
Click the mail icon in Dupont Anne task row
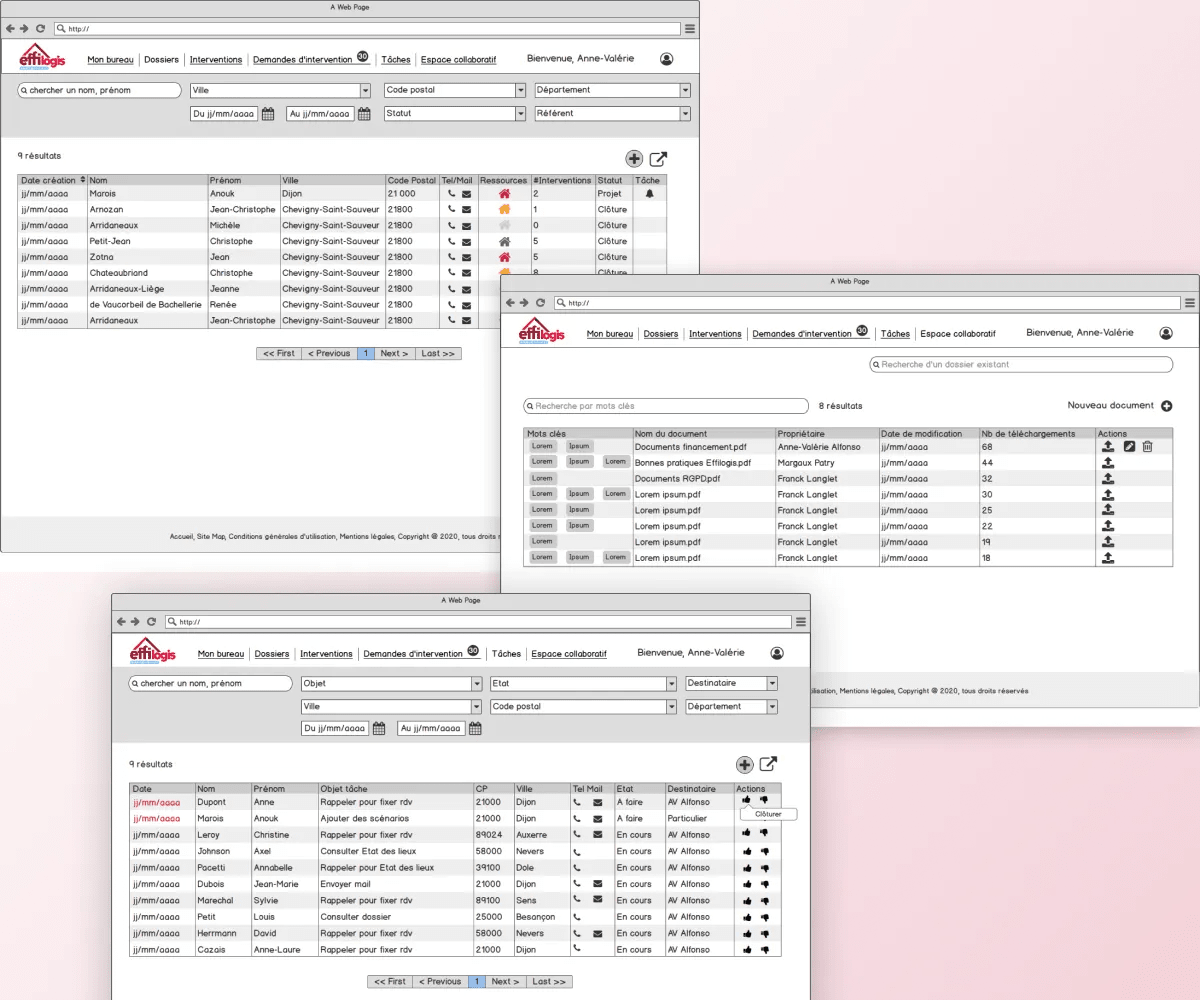(x=597, y=802)
